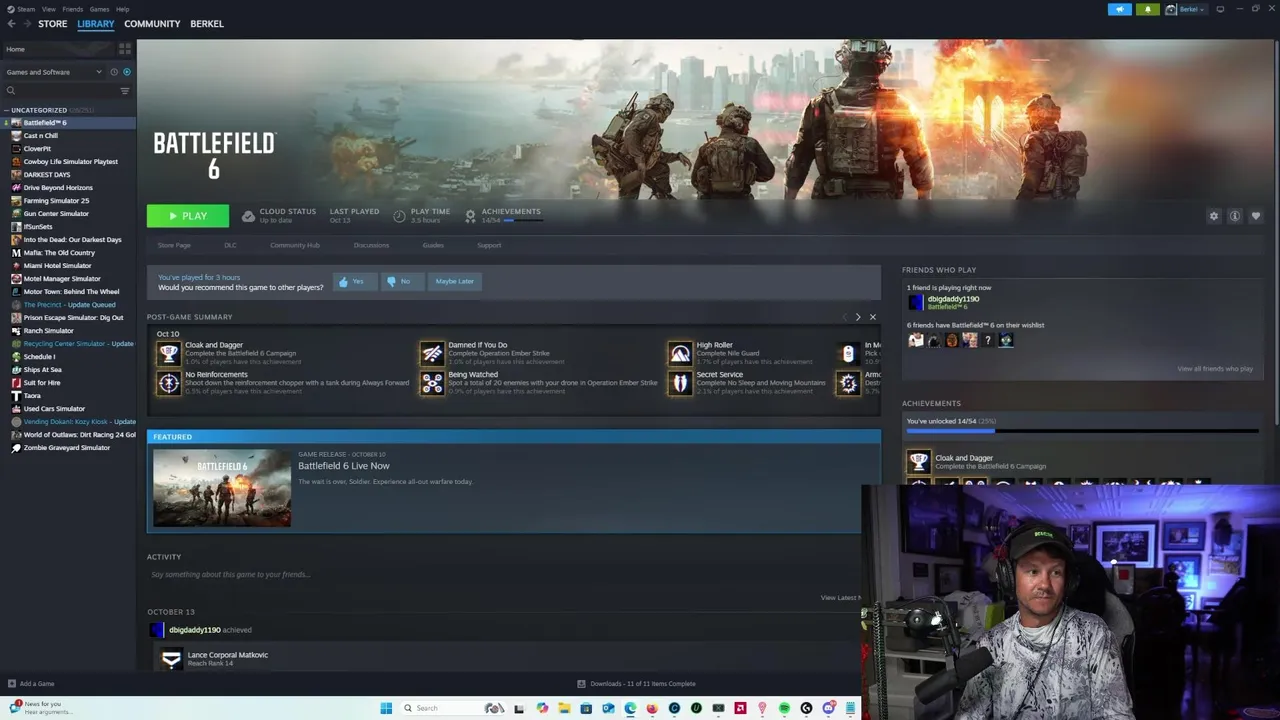Image resolution: width=1280 pixels, height=720 pixels.
Task: Open game info icon
Action: (x=1235, y=216)
